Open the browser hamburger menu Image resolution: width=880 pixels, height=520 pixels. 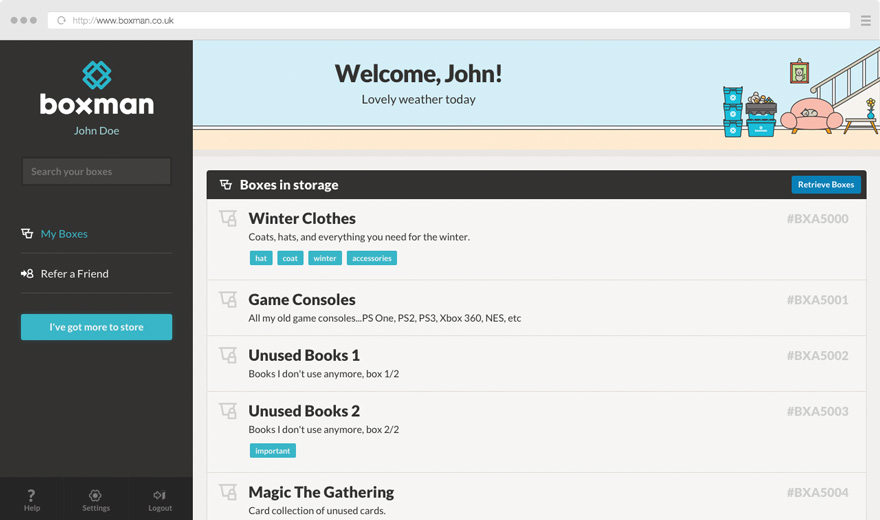[865, 20]
